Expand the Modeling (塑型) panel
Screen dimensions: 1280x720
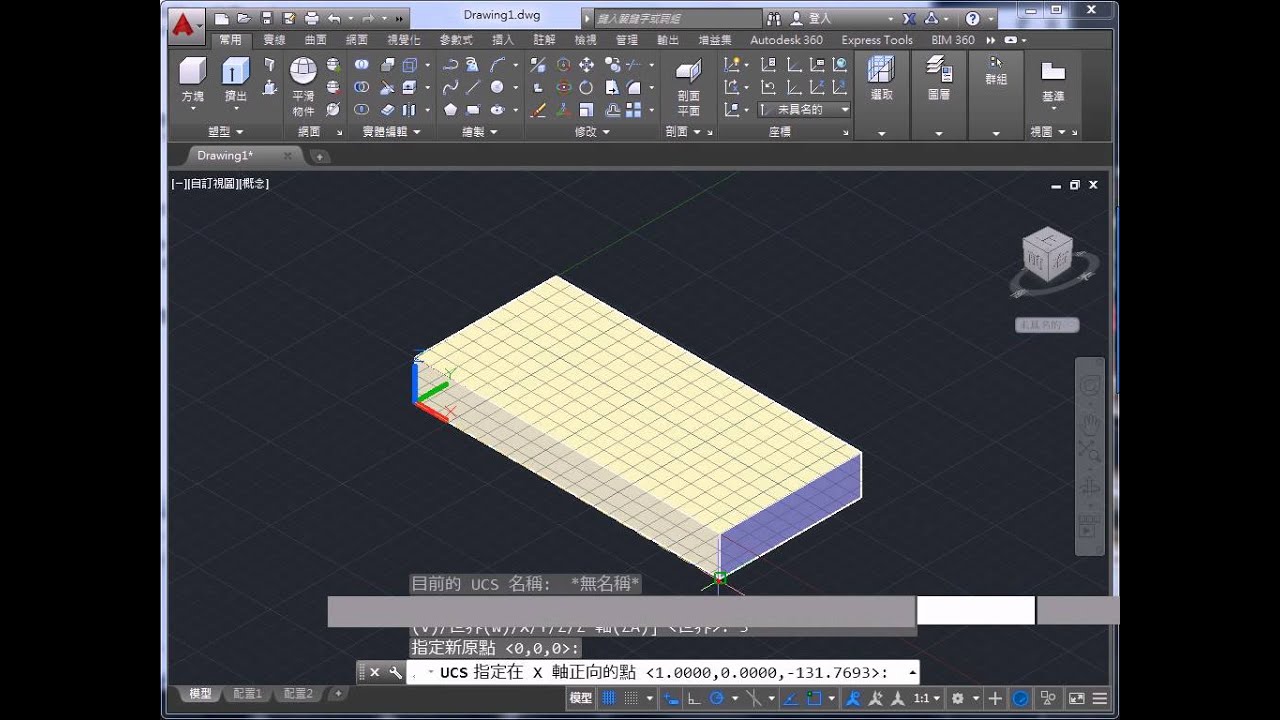pyautogui.click(x=225, y=131)
